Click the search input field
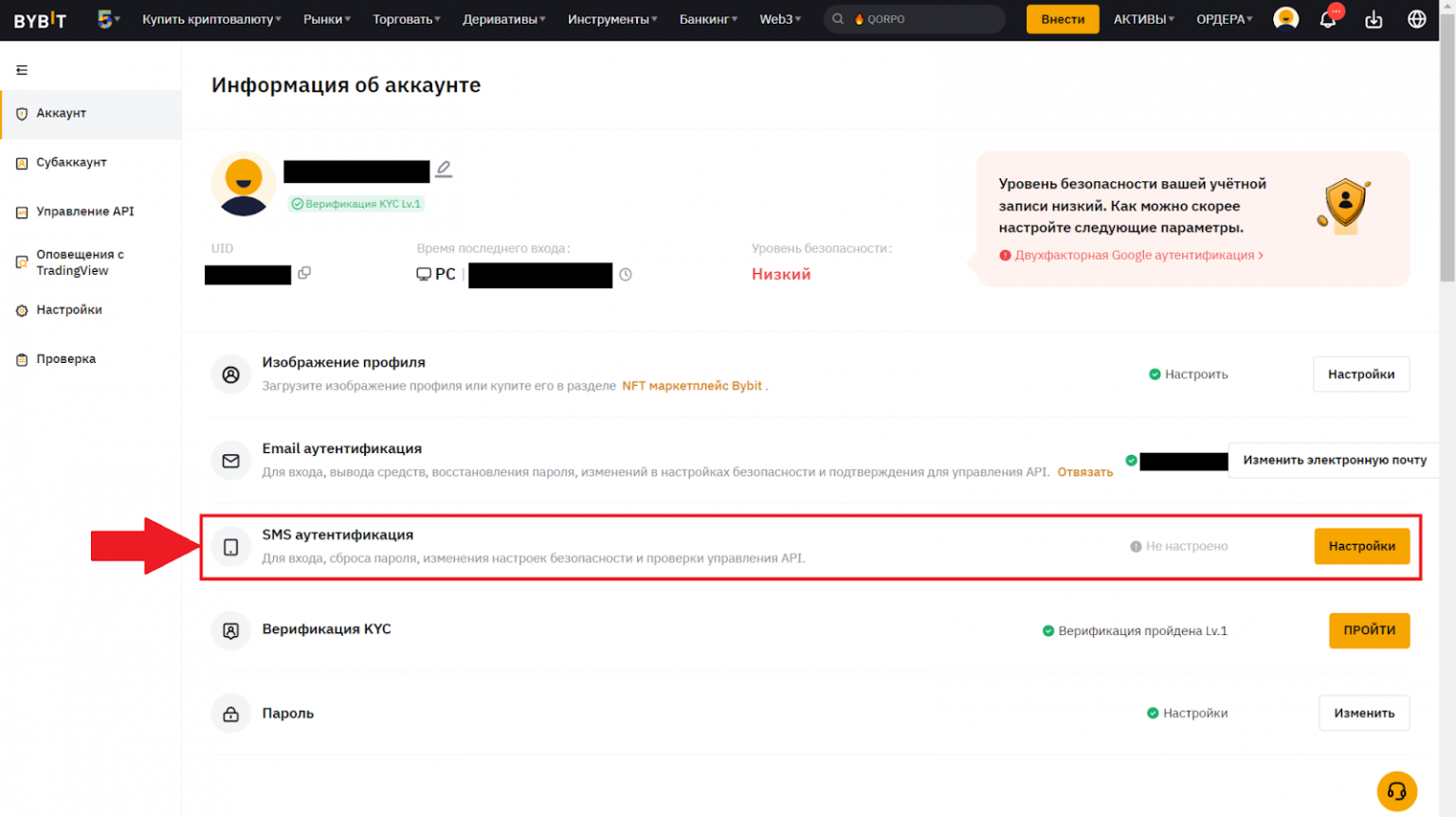Viewport: 1456px width, 817px height. (924, 19)
